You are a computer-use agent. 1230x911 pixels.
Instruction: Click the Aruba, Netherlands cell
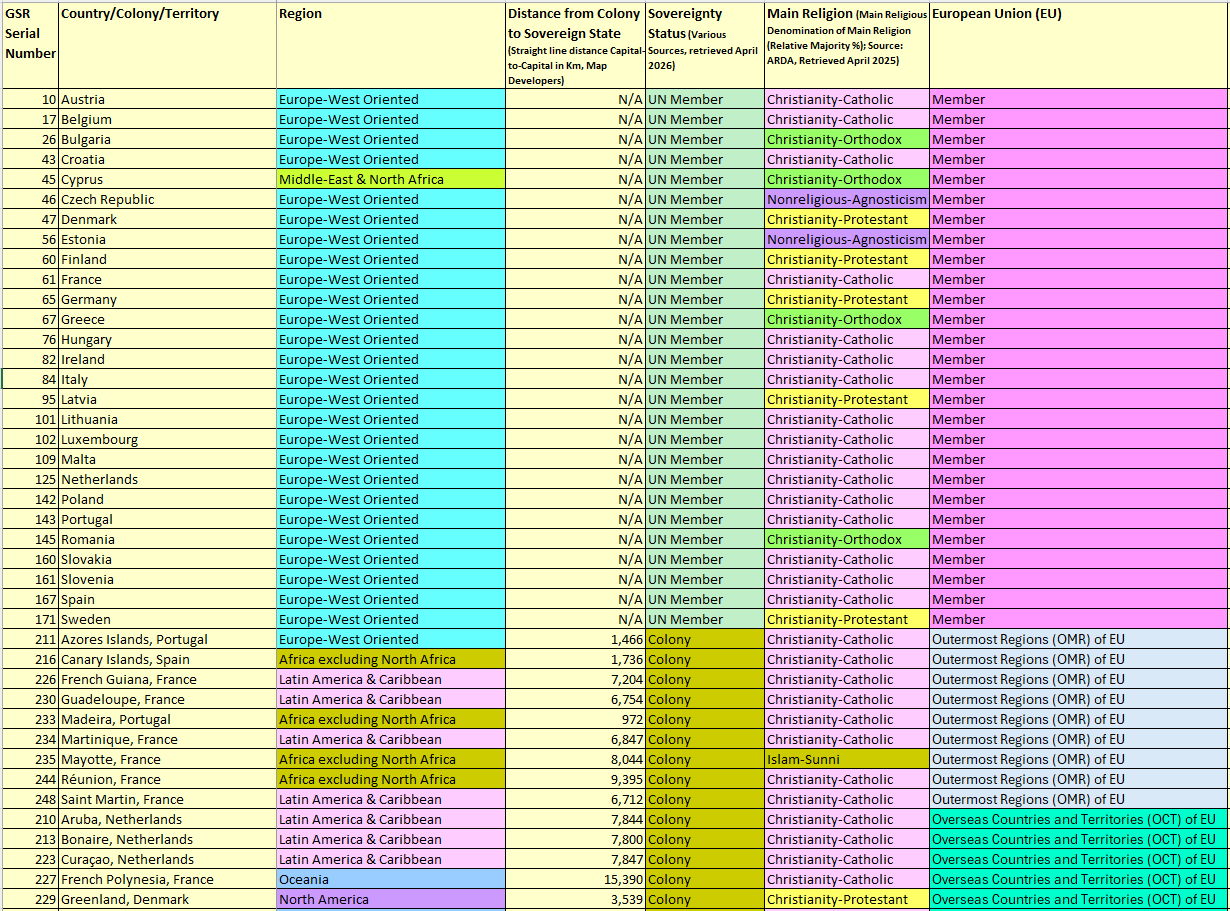pyautogui.click(x=167, y=819)
